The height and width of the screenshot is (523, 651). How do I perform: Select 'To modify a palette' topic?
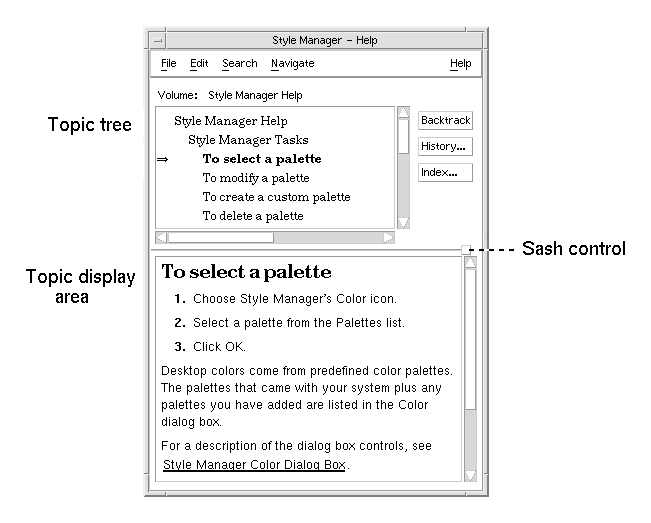coord(256,178)
